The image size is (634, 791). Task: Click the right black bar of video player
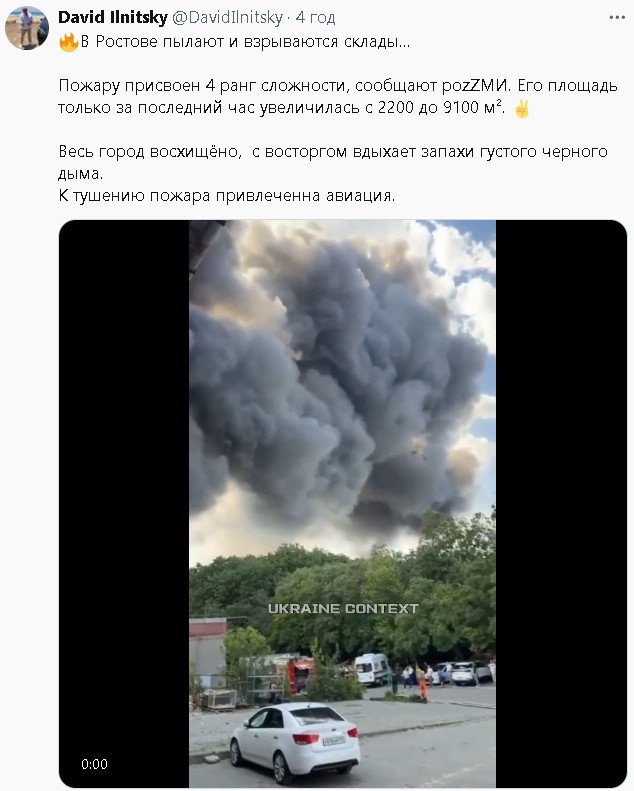click(x=561, y=503)
